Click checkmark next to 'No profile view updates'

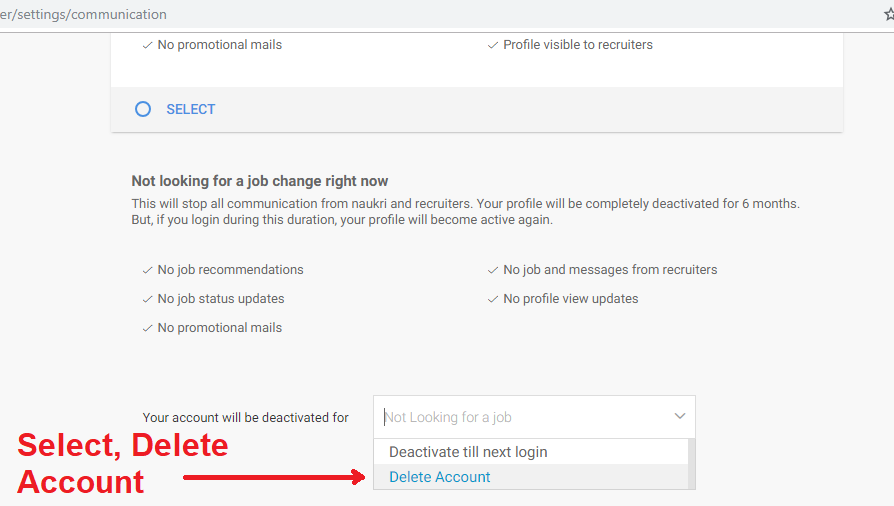click(x=492, y=299)
